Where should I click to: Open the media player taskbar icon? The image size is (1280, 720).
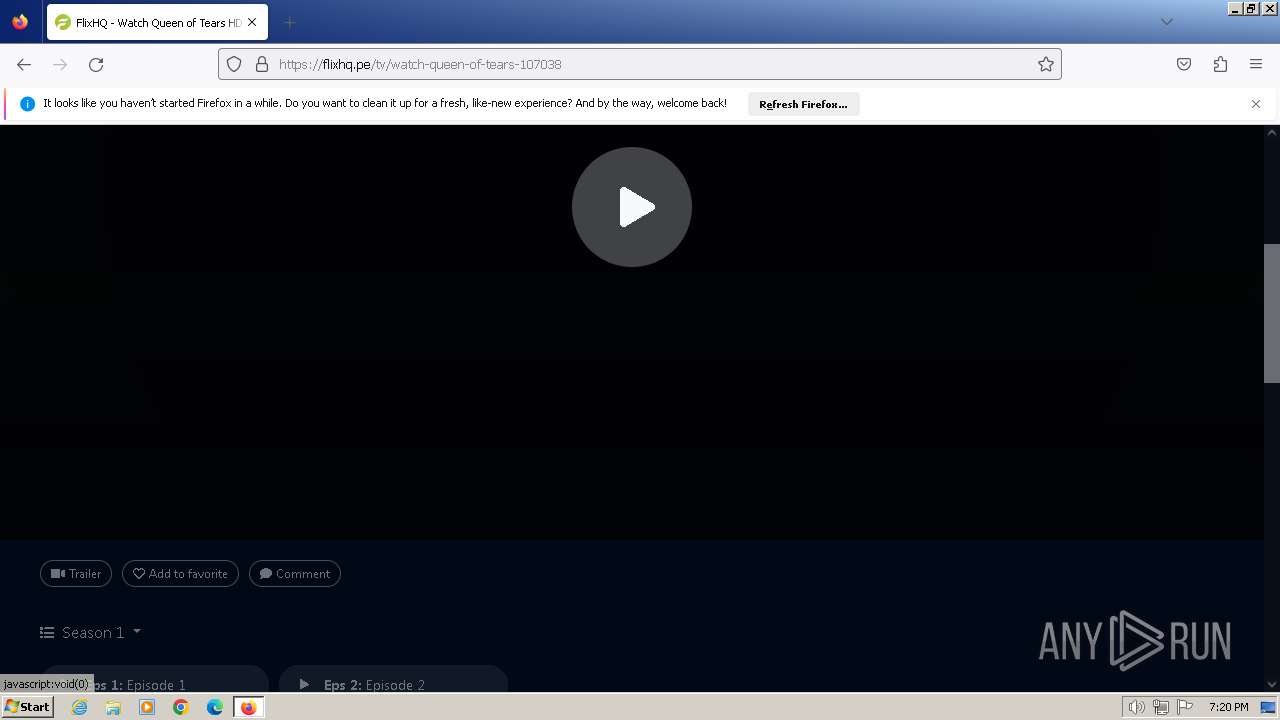[x=147, y=707]
